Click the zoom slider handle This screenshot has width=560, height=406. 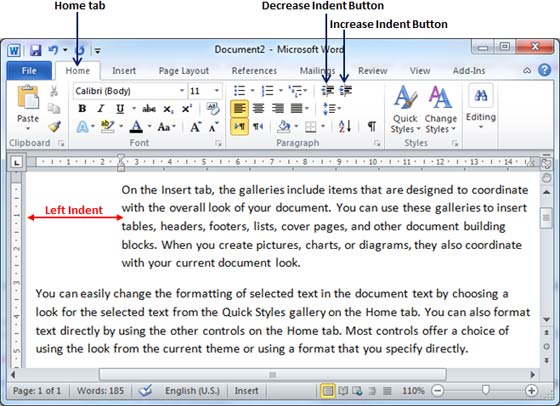pos(485,390)
